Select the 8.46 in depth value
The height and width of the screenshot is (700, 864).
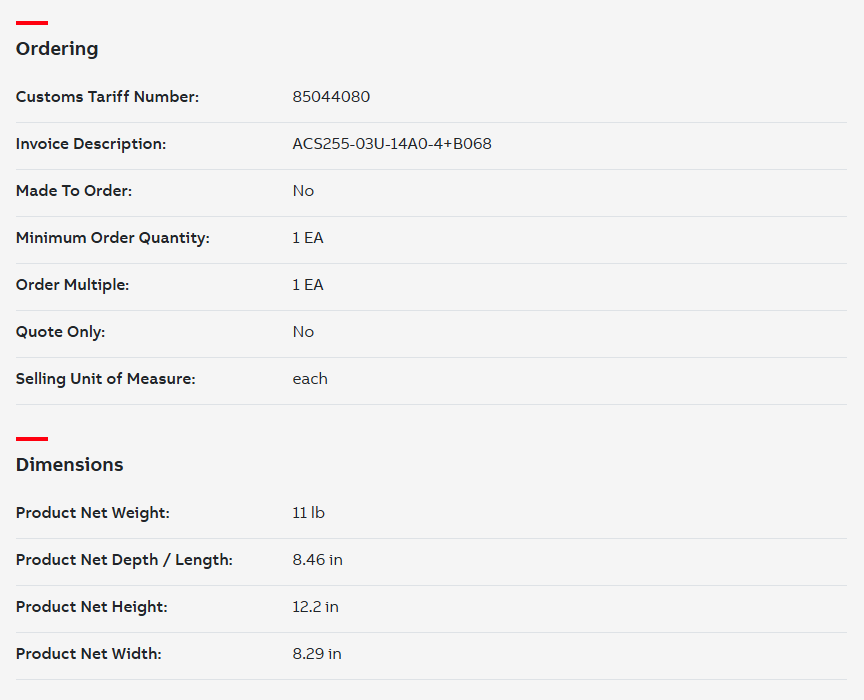pos(317,560)
